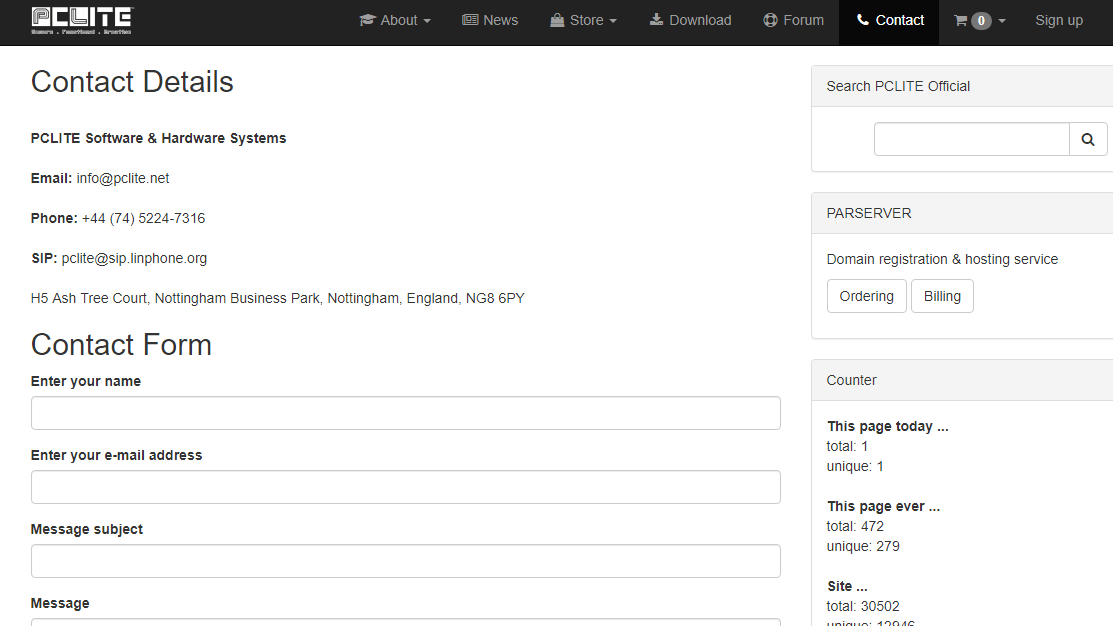Click the magnifier search button
1113x626 pixels.
pos(1088,139)
